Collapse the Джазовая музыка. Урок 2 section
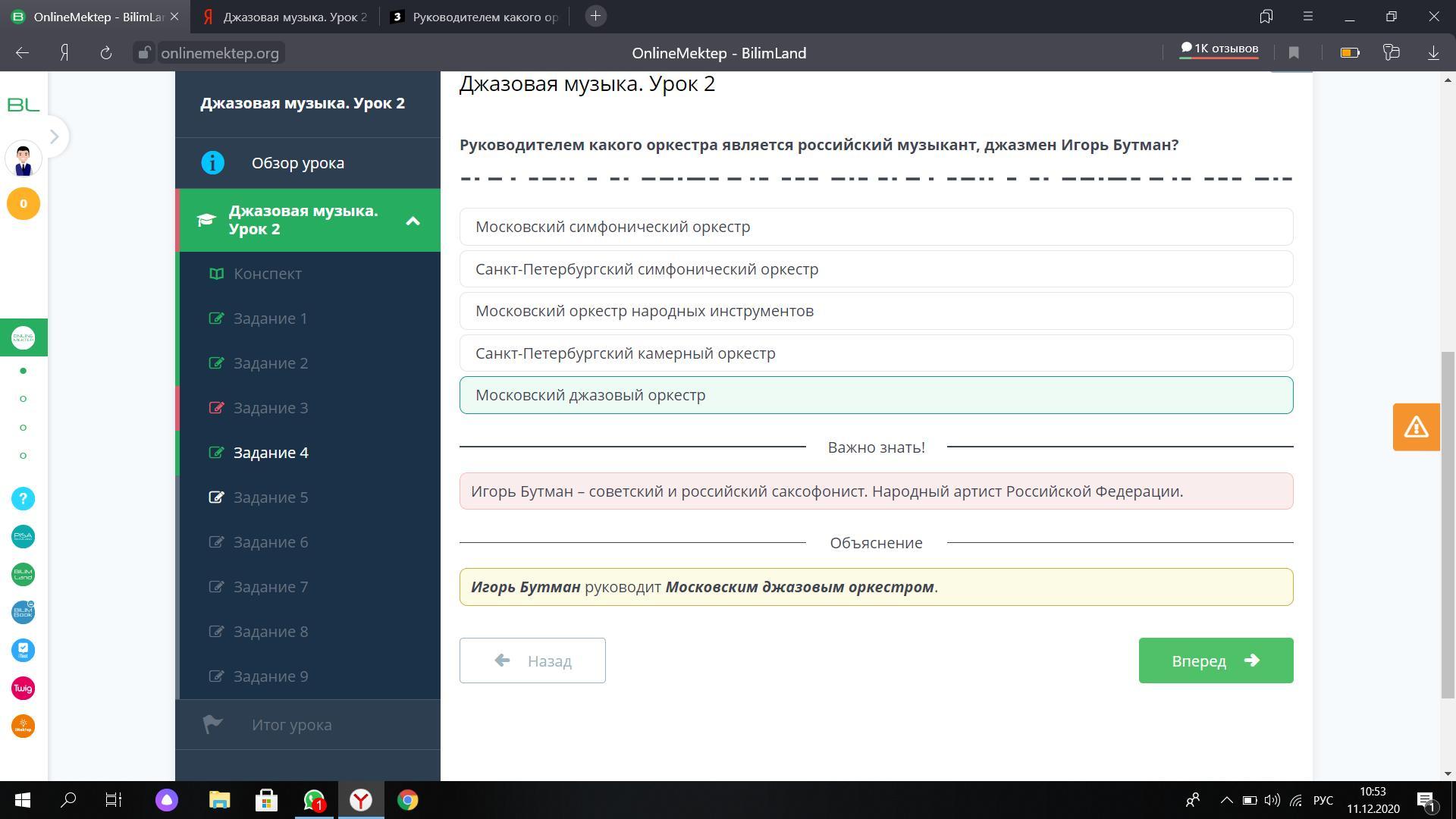The image size is (1456, 819). tap(413, 221)
